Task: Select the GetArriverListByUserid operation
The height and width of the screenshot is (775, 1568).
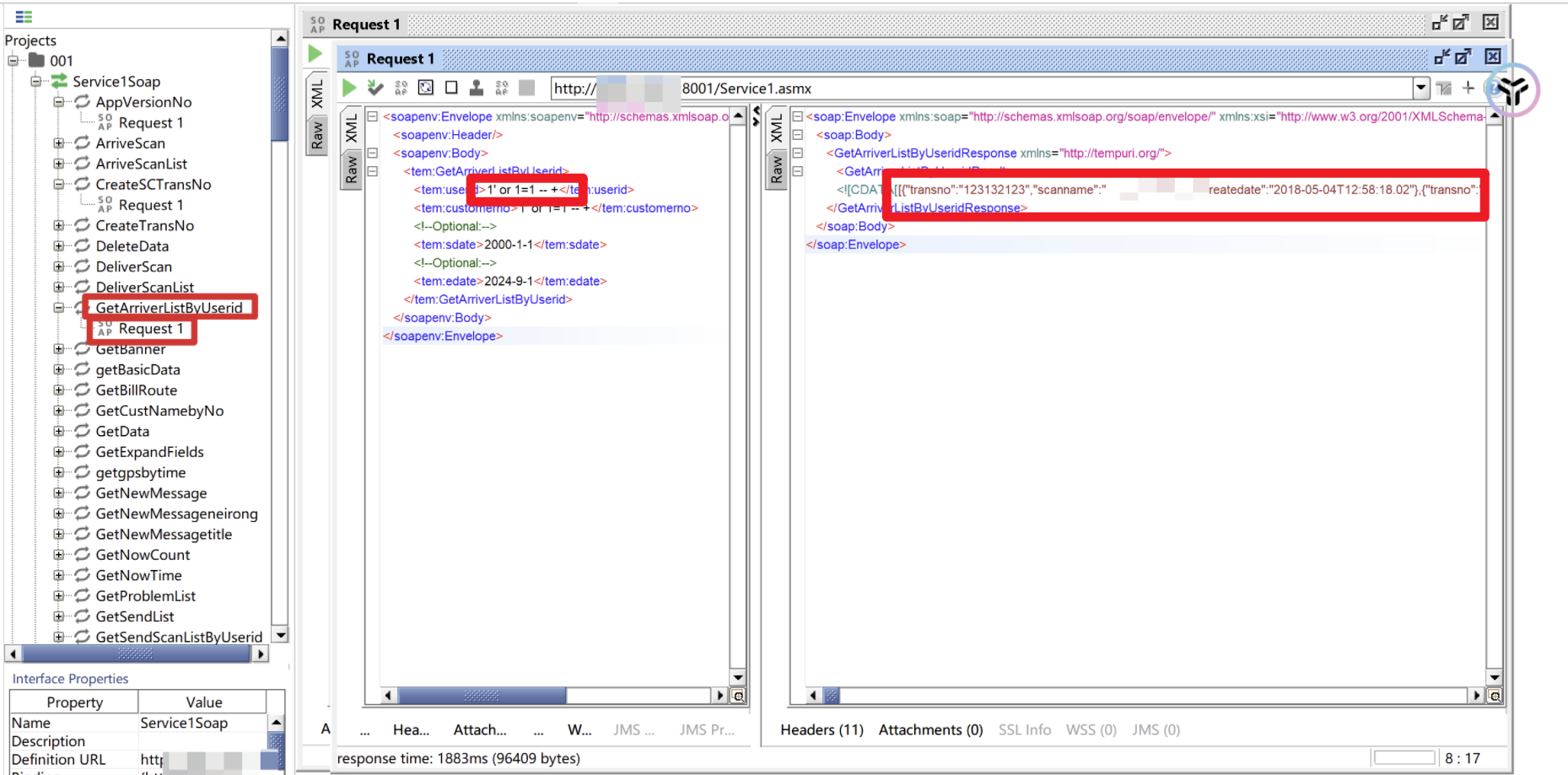Action: 169,308
